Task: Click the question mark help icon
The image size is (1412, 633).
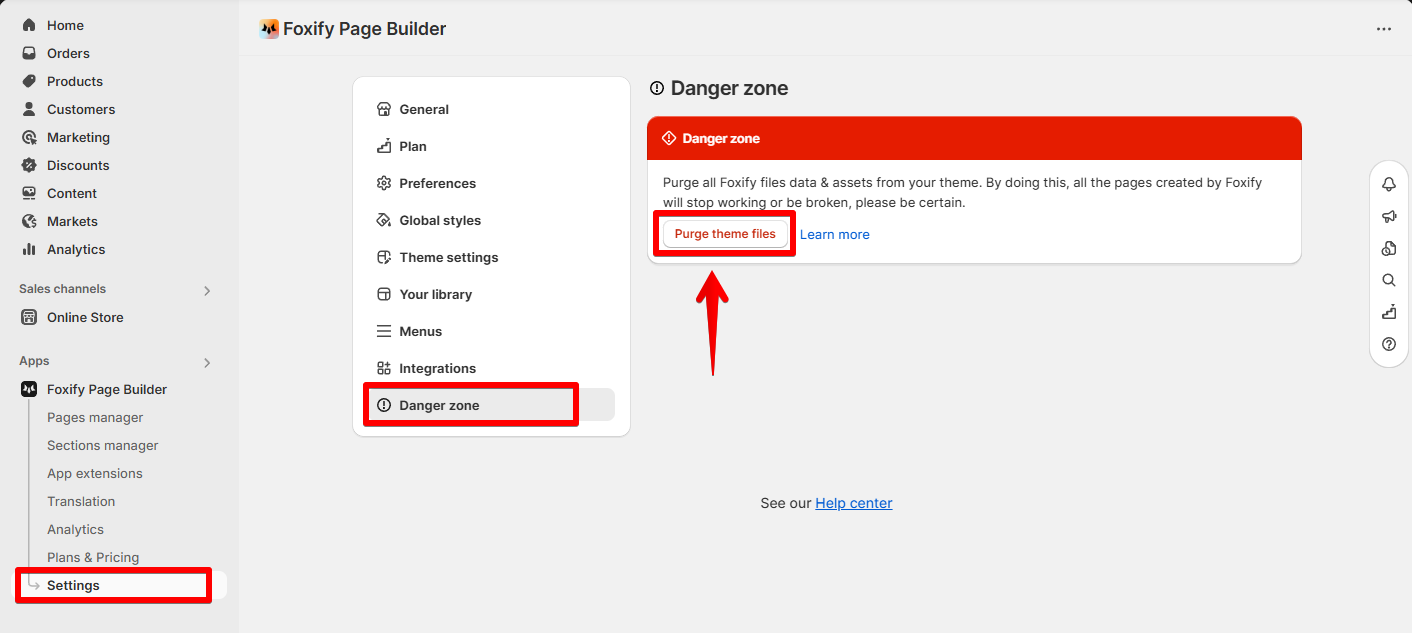Action: (x=1389, y=344)
